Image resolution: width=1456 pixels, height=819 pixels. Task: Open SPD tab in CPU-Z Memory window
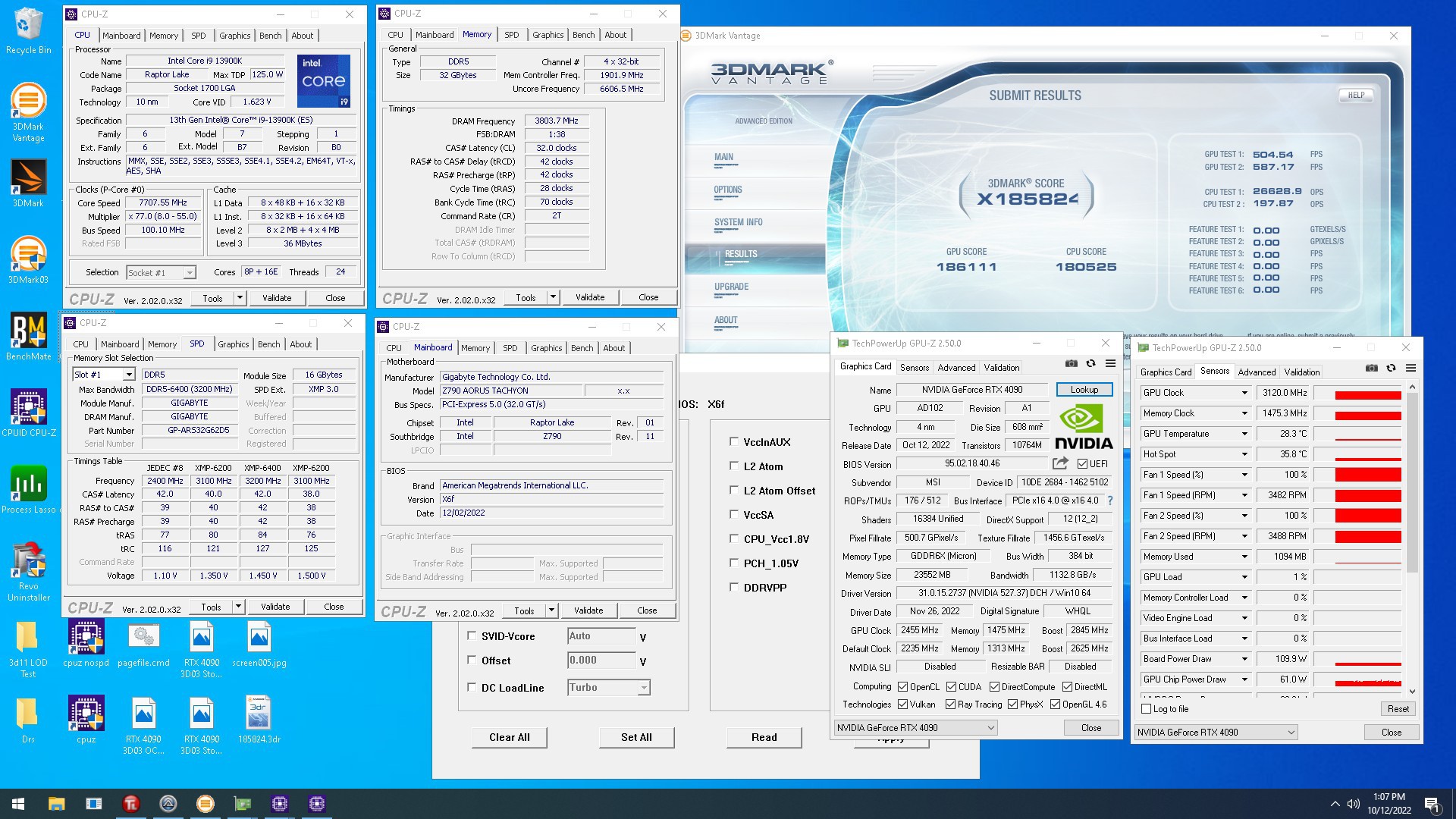coord(512,35)
